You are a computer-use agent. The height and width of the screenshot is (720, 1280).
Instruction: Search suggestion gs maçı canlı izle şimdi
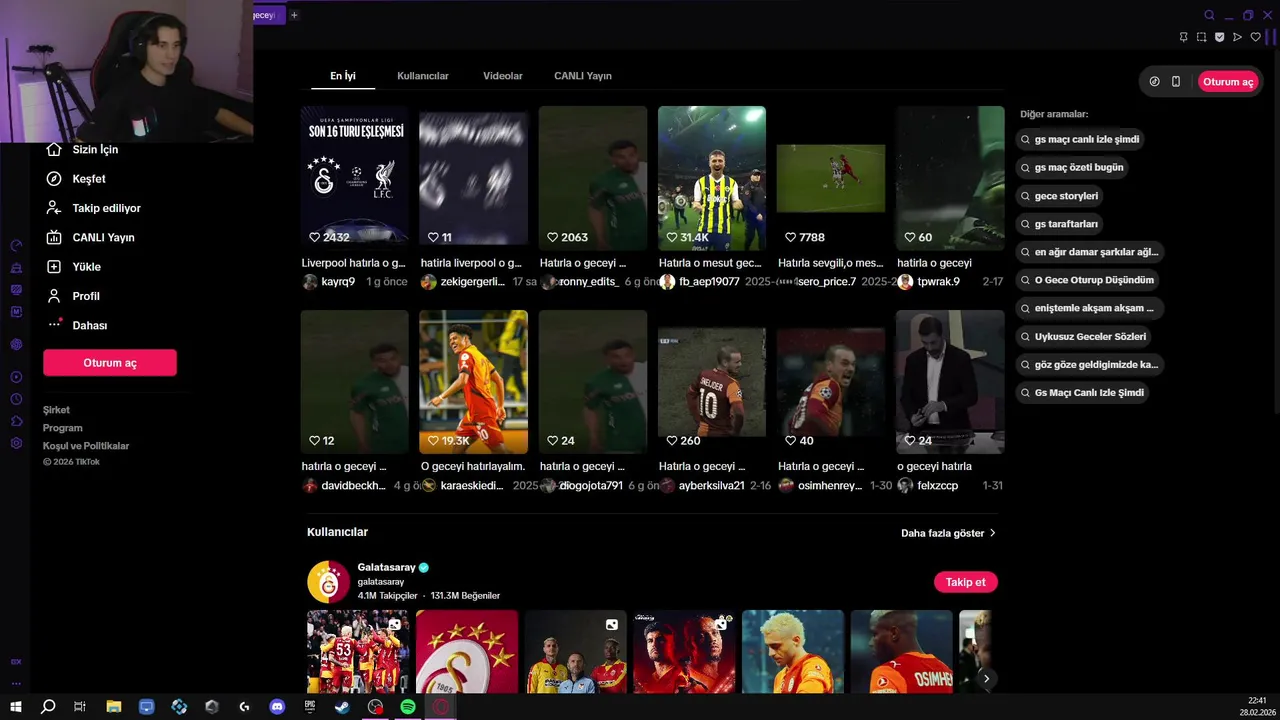(x=1079, y=140)
